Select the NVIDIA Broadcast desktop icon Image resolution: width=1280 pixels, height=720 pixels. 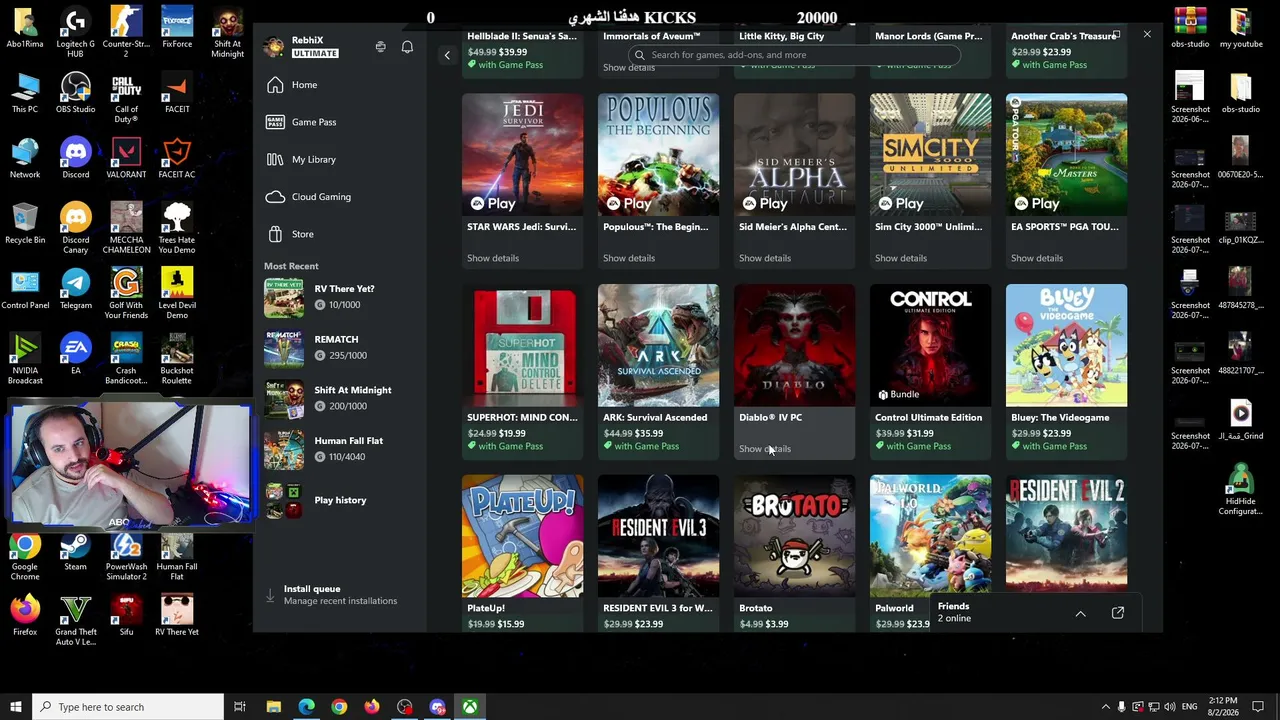(x=25, y=360)
